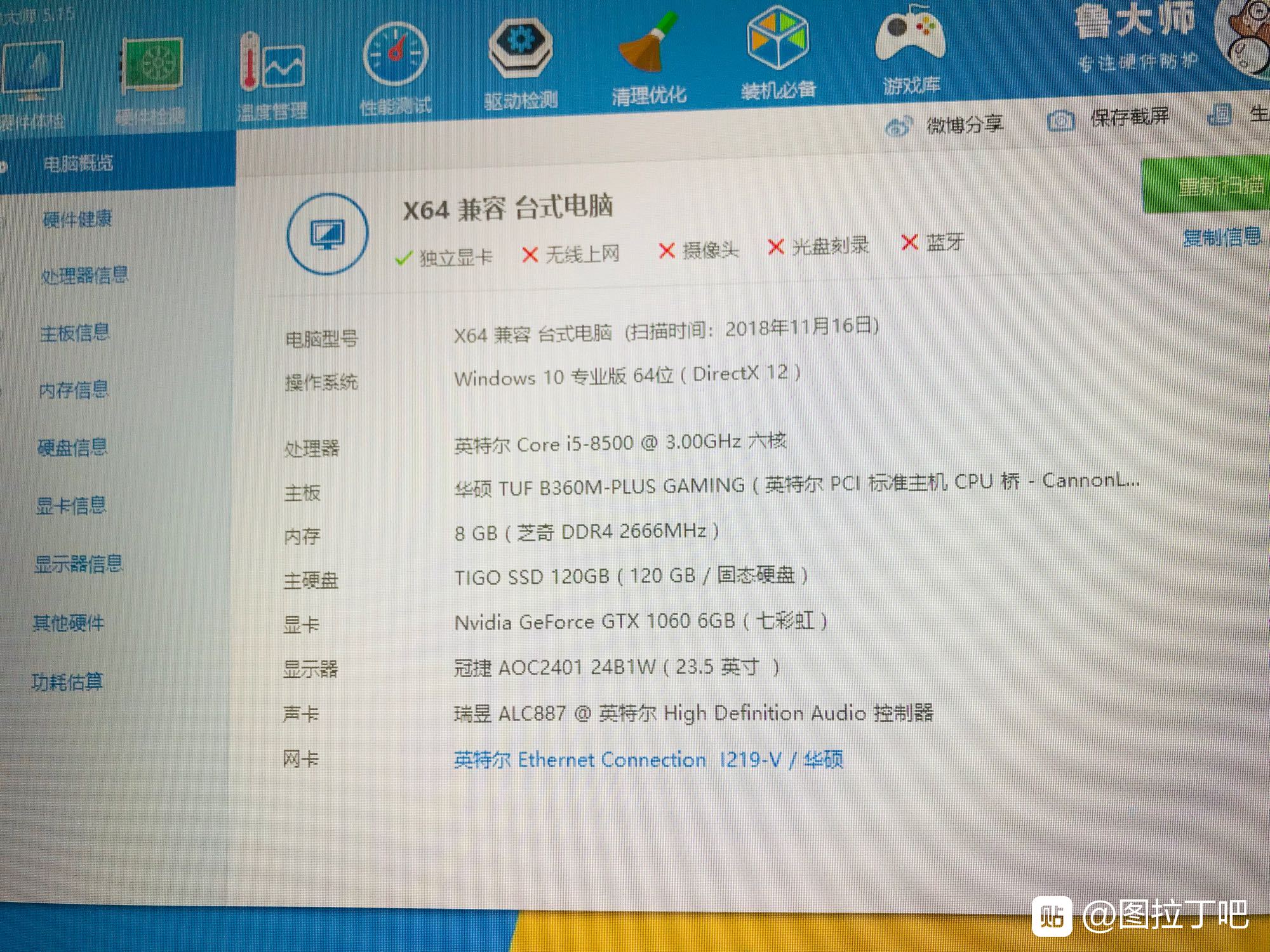Open 硬件健康 sidebar section

[77, 220]
